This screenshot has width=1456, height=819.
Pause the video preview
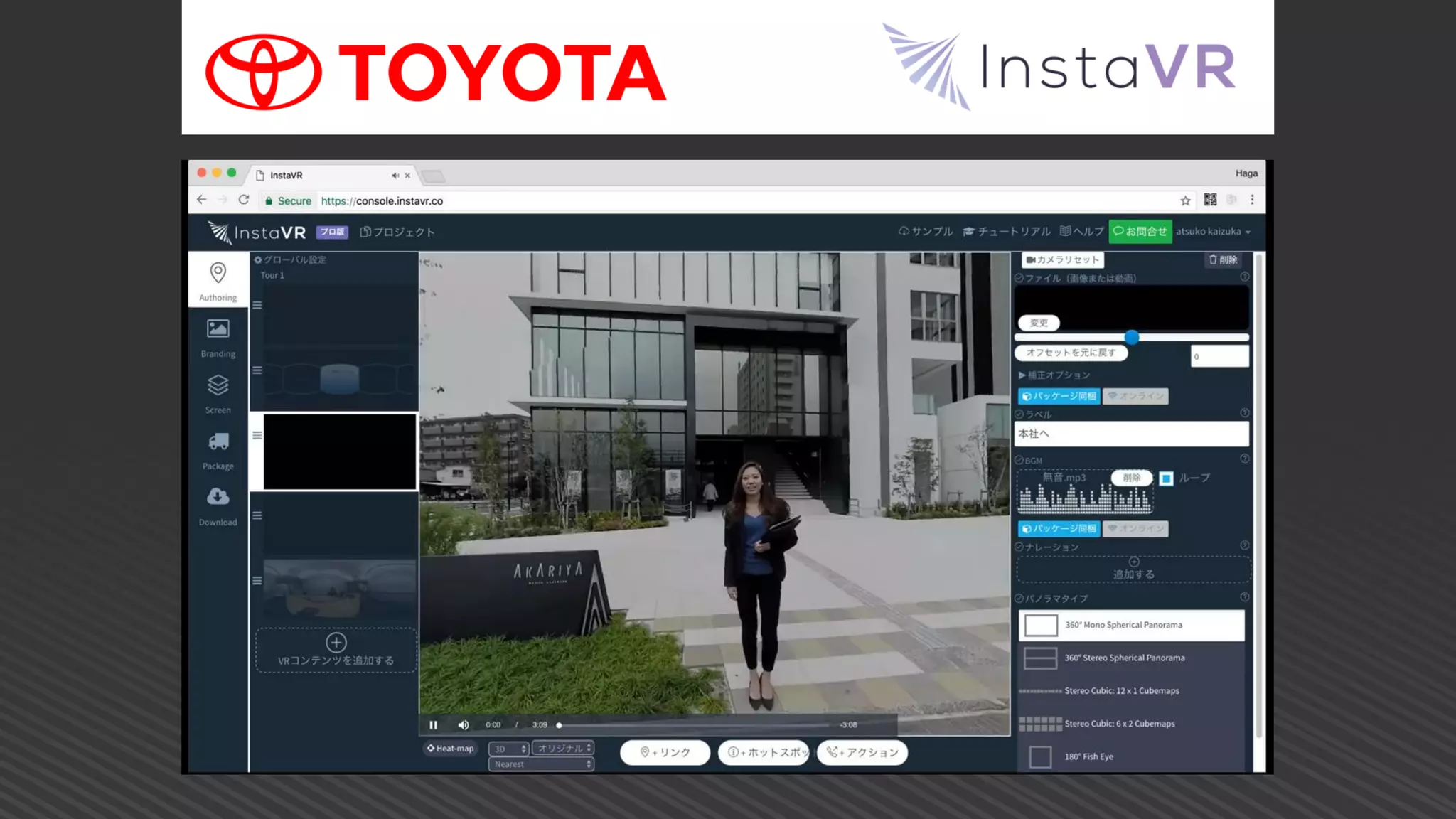(x=433, y=724)
